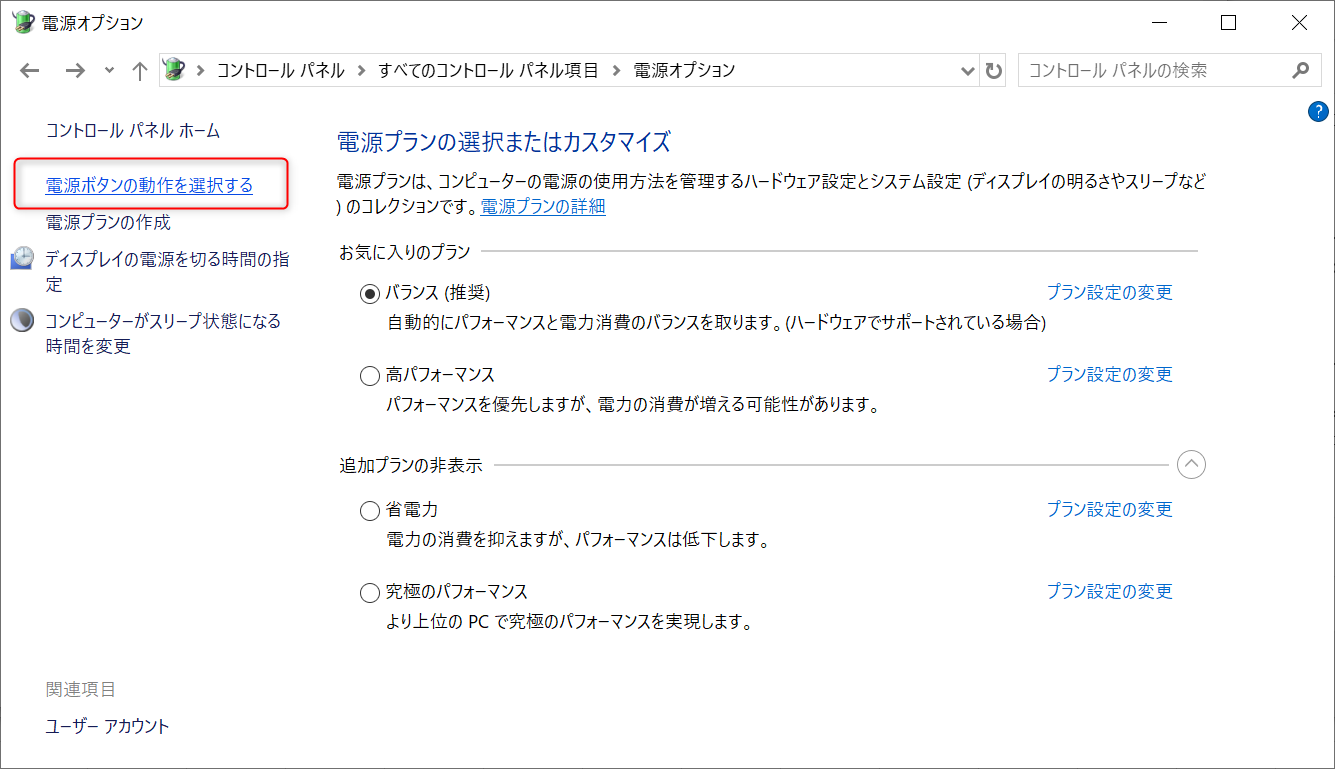Go up one level with the up arrow
The height and width of the screenshot is (769, 1335).
pos(140,70)
